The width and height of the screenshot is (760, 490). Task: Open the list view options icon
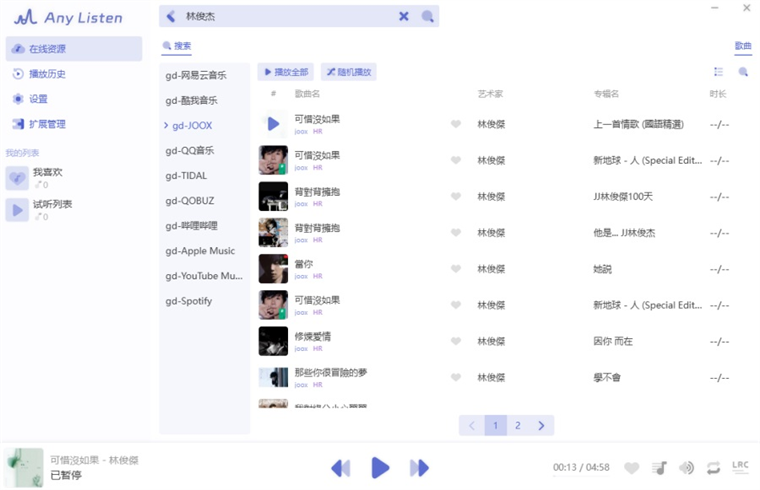click(x=718, y=72)
